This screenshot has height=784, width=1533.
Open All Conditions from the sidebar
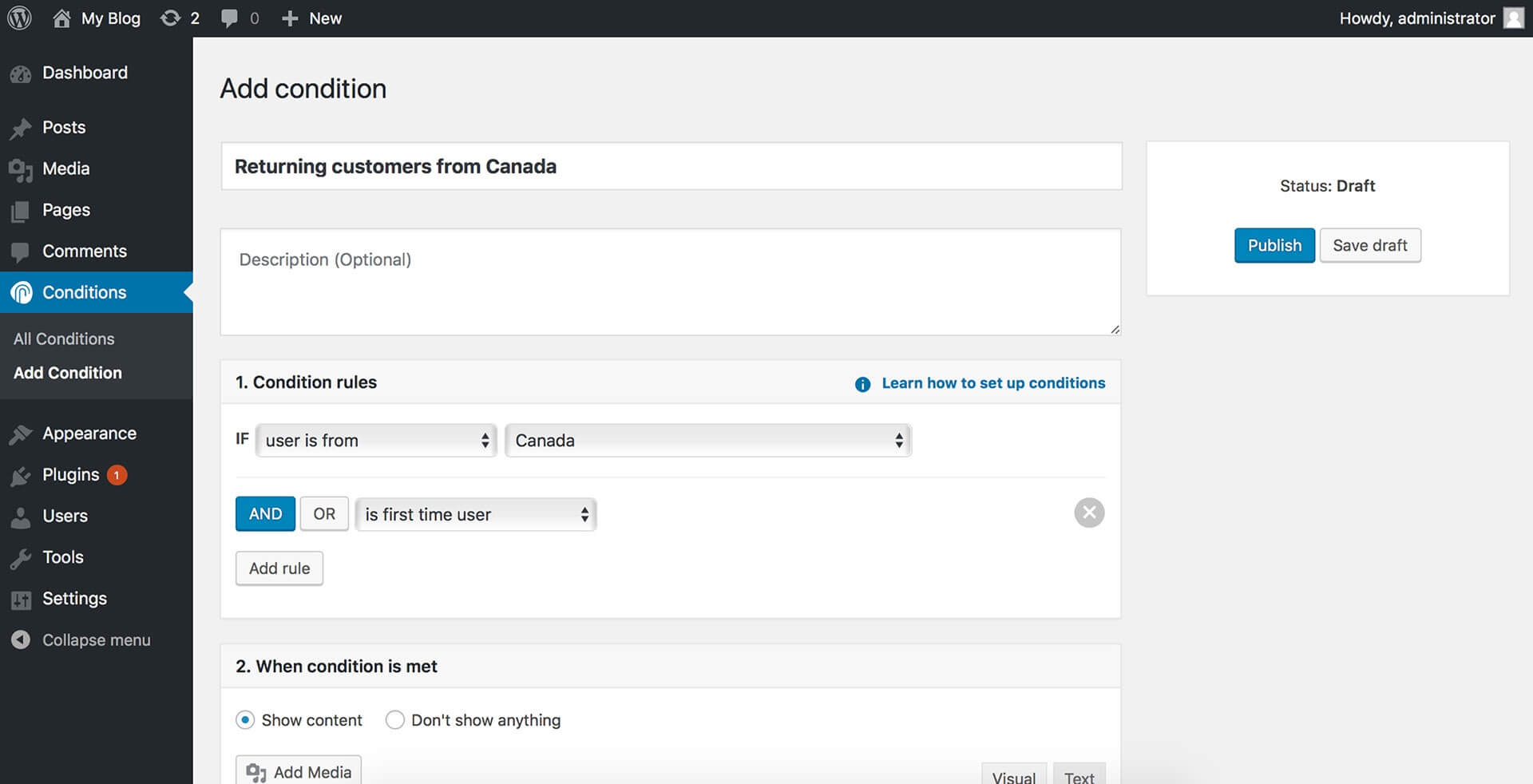pos(63,339)
